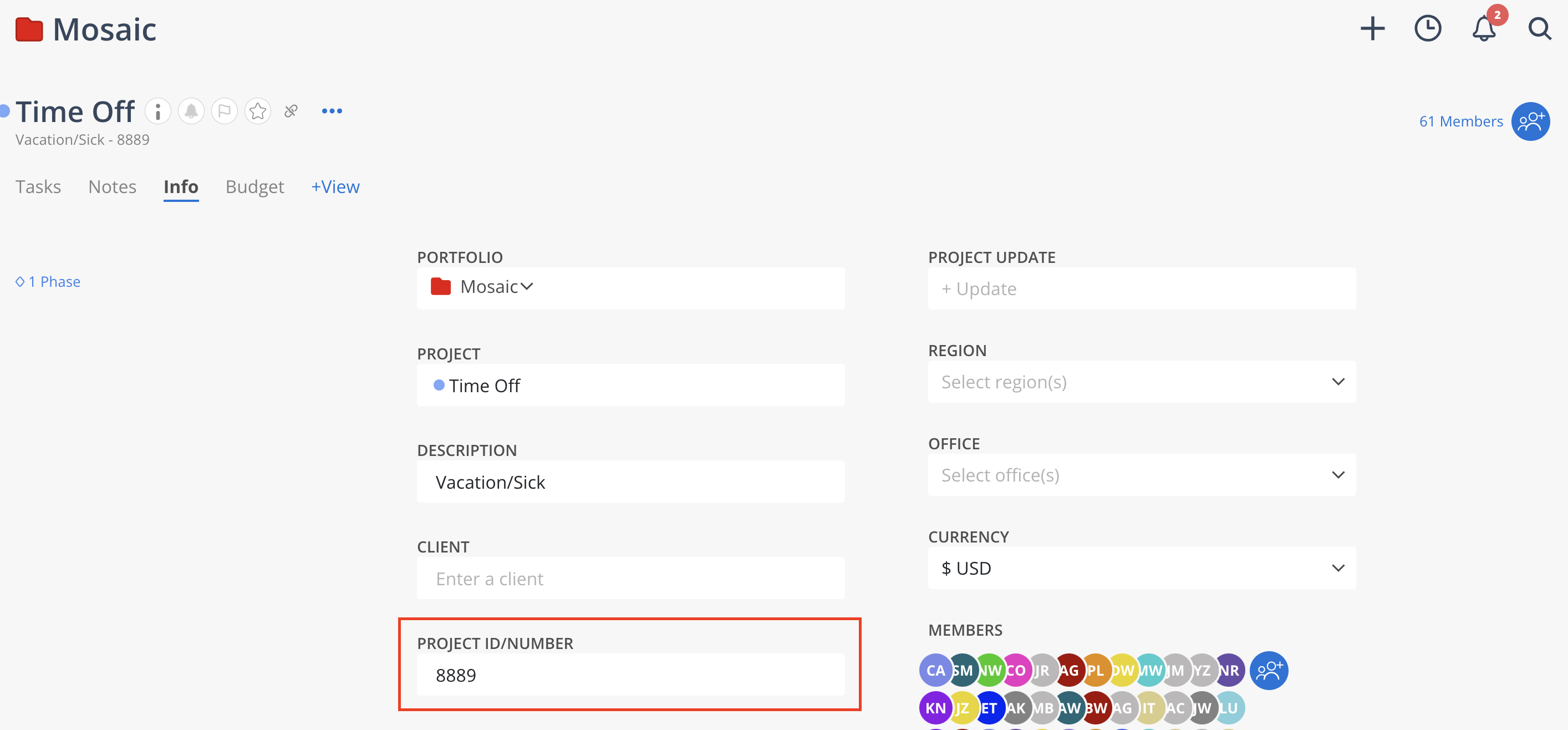This screenshot has width=1568, height=730.
Task: Click the Time Off project name field
Action: (630, 385)
